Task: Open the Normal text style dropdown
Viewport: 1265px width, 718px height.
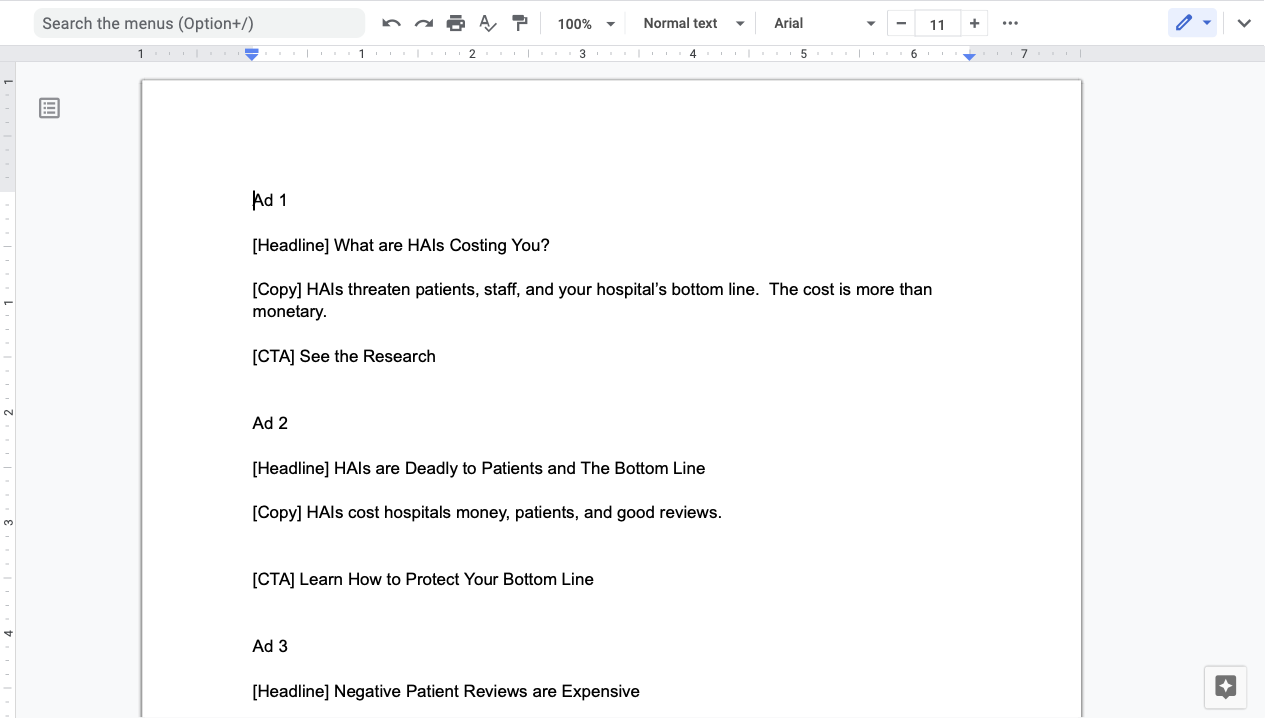Action: (694, 23)
